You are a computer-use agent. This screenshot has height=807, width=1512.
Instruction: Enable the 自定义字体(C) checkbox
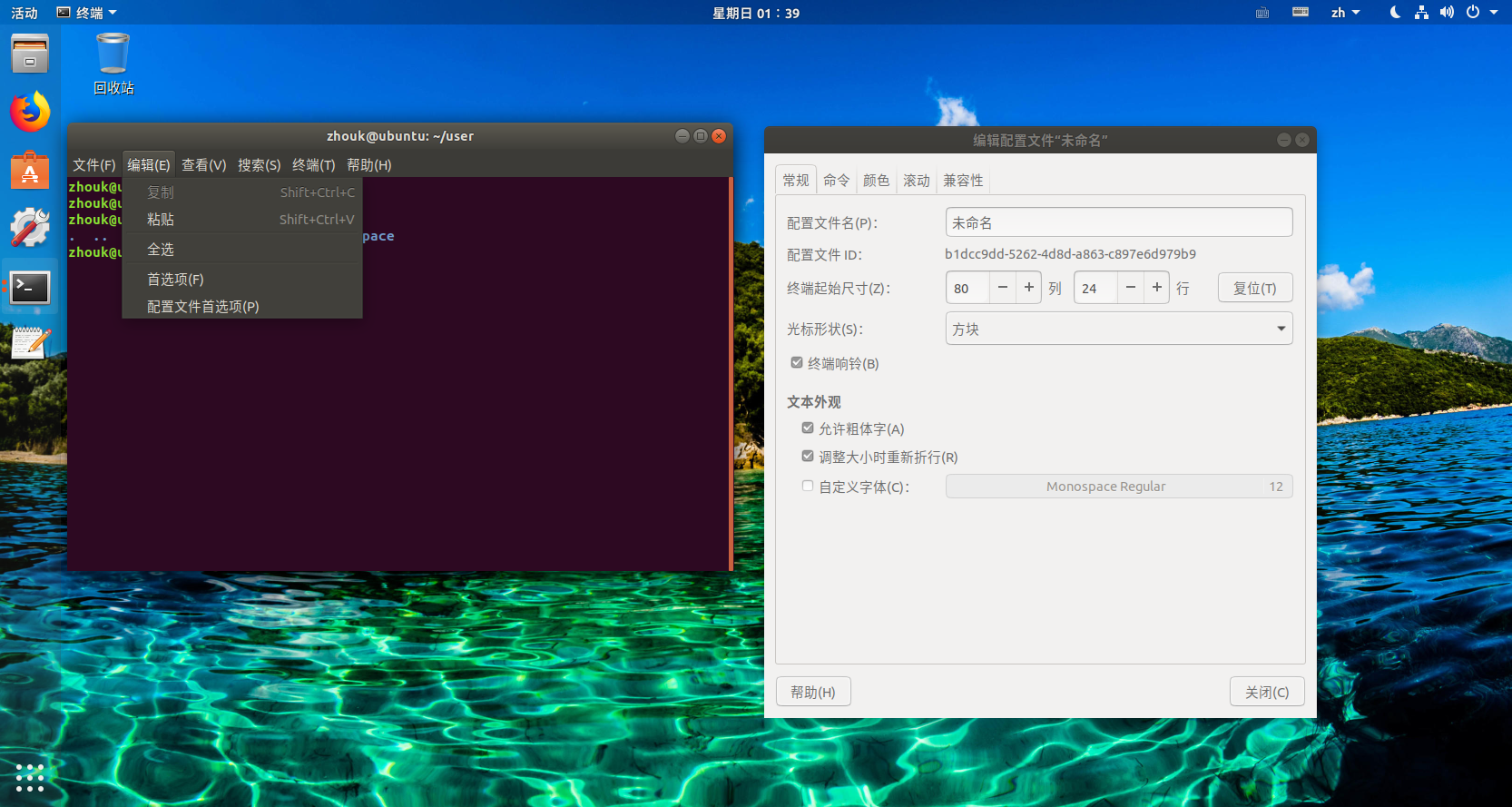point(808,486)
